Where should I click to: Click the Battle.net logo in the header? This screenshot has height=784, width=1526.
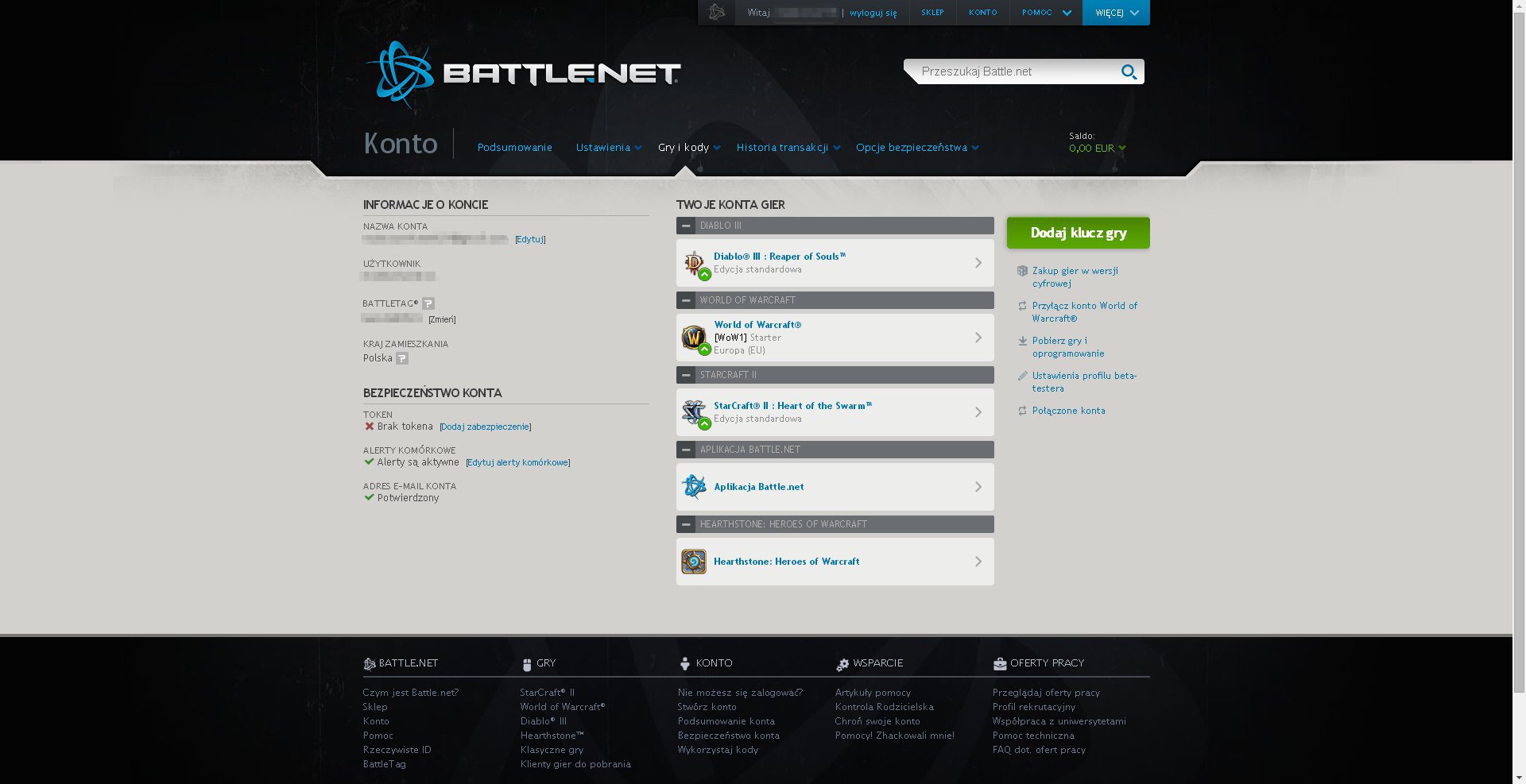click(522, 75)
